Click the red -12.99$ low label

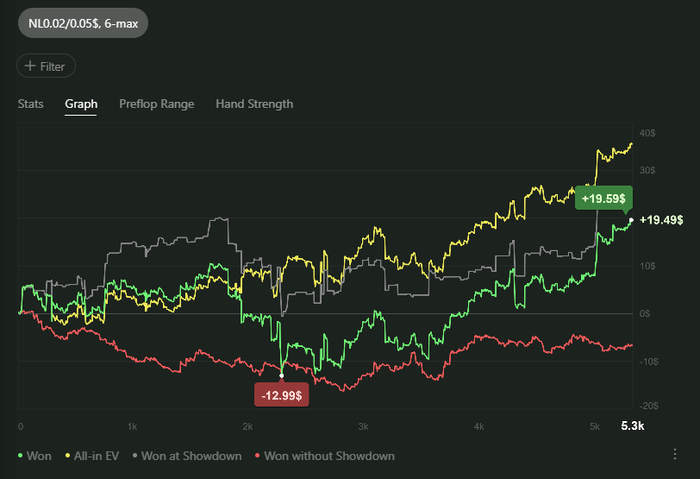point(283,394)
